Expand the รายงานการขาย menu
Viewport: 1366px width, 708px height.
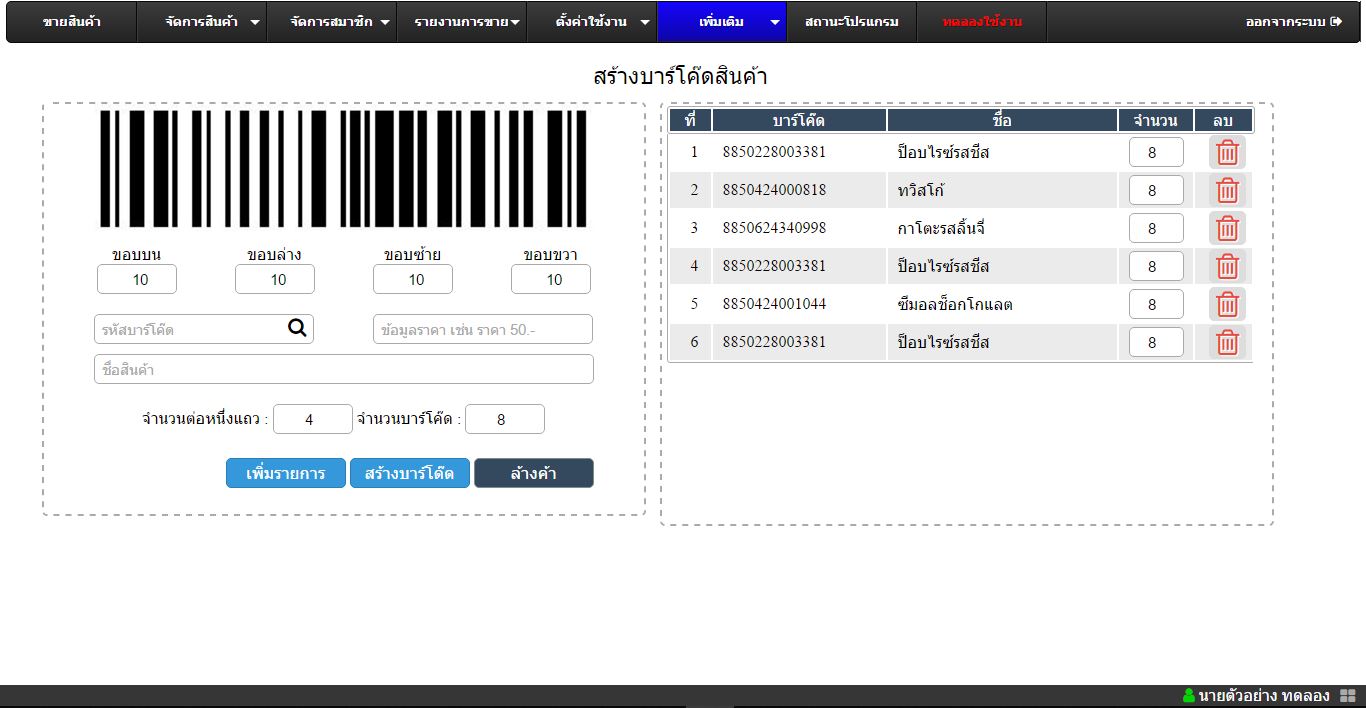(461, 22)
